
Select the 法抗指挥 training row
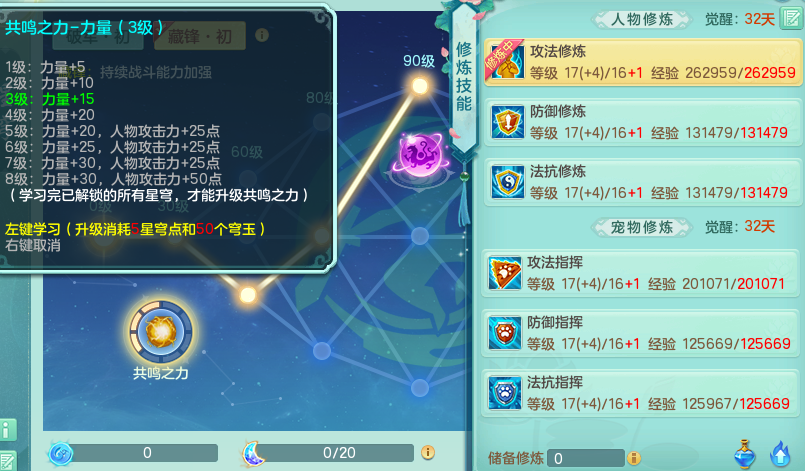[641, 393]
